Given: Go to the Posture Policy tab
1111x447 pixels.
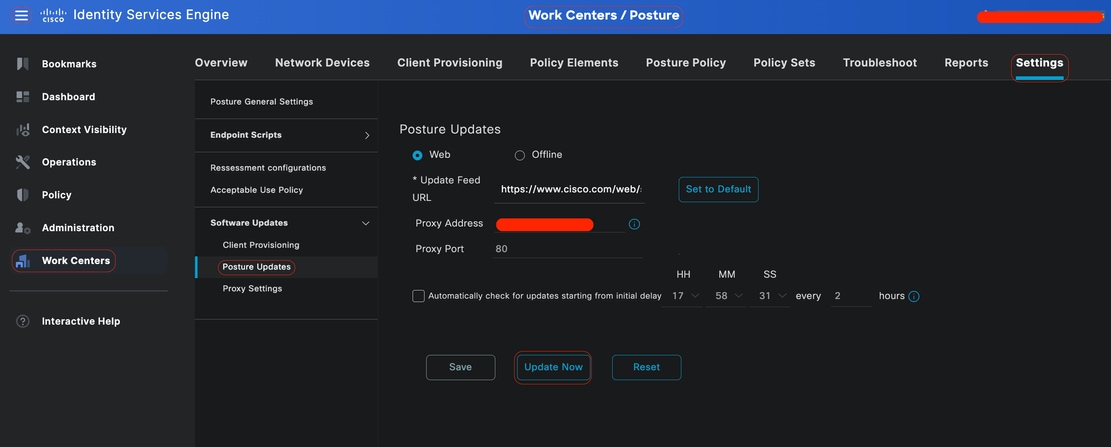Looking at the screenshot, I should point(686,62).
